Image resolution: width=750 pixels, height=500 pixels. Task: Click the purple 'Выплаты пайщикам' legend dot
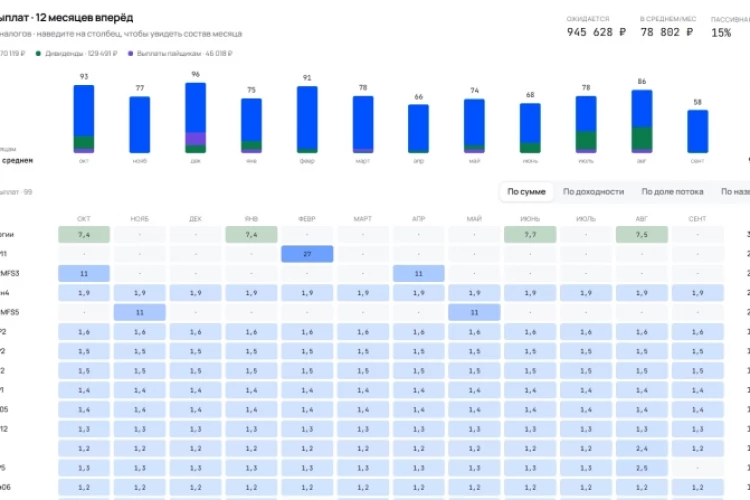[x=130, y=54]
